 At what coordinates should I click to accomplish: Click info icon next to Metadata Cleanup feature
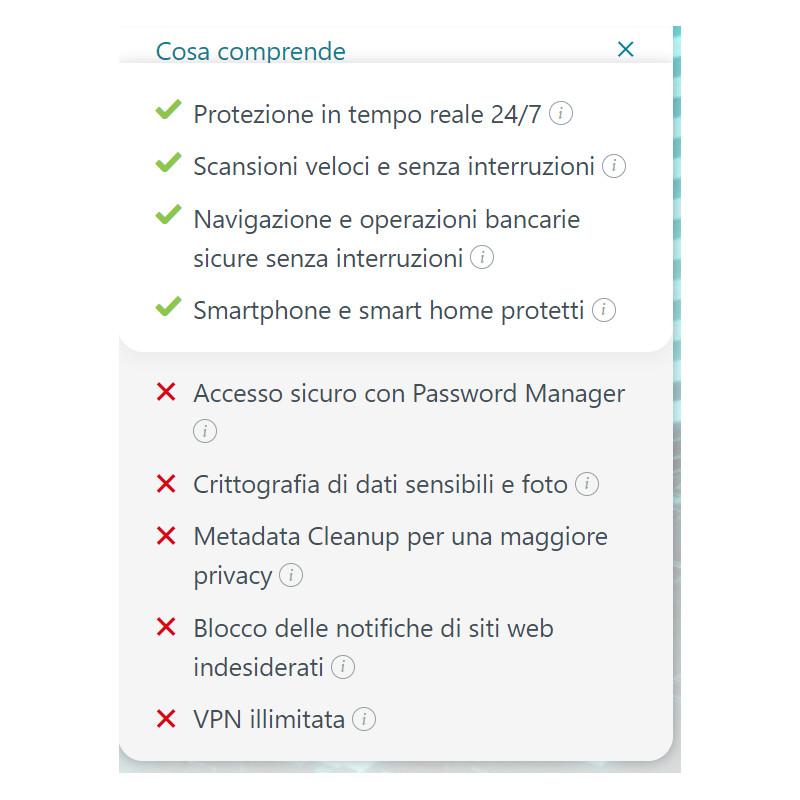[289, 576]
